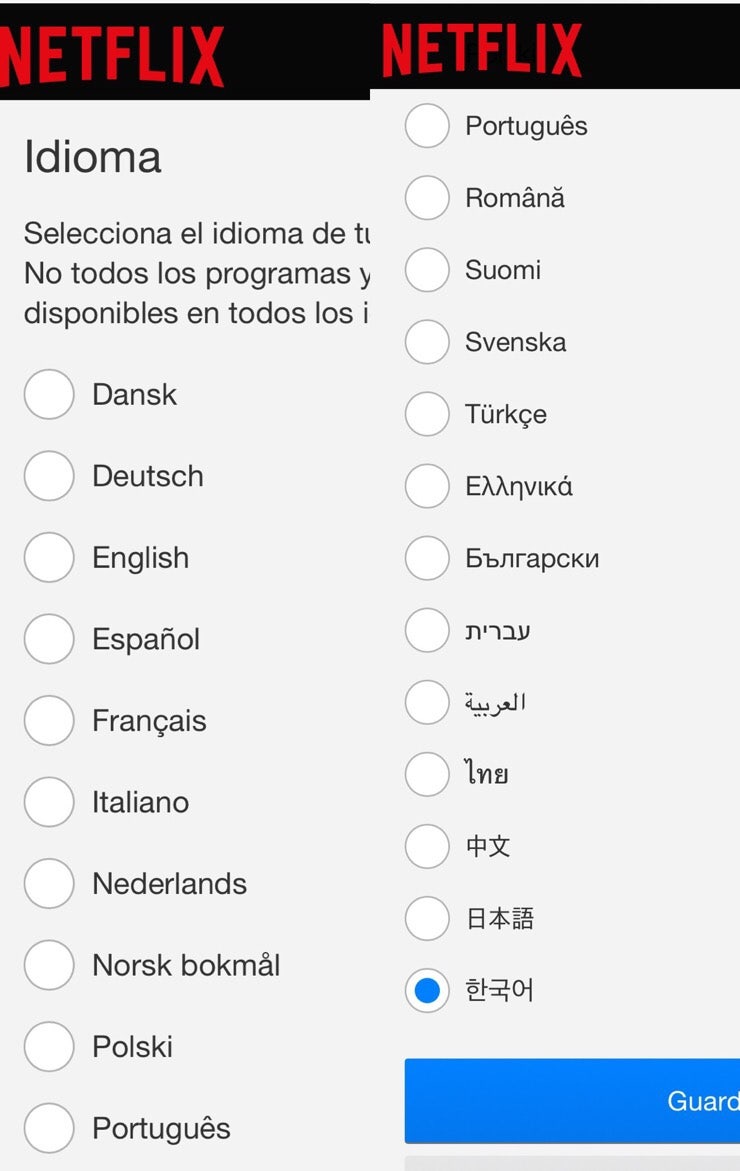
Task: Choose Suomi from the list
Action: [427, 270]
